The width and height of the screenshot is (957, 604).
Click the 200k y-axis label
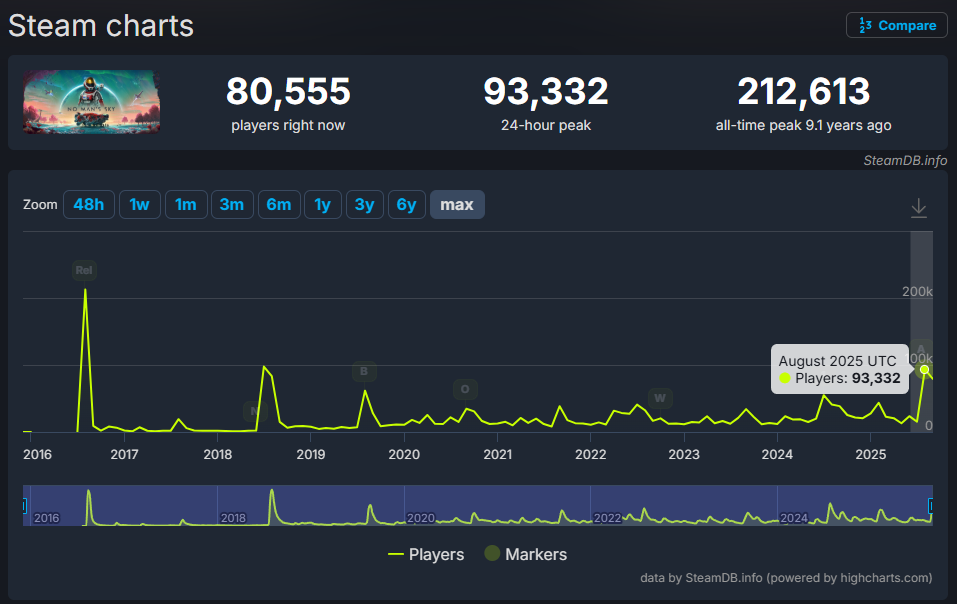[x=917, y=292]
